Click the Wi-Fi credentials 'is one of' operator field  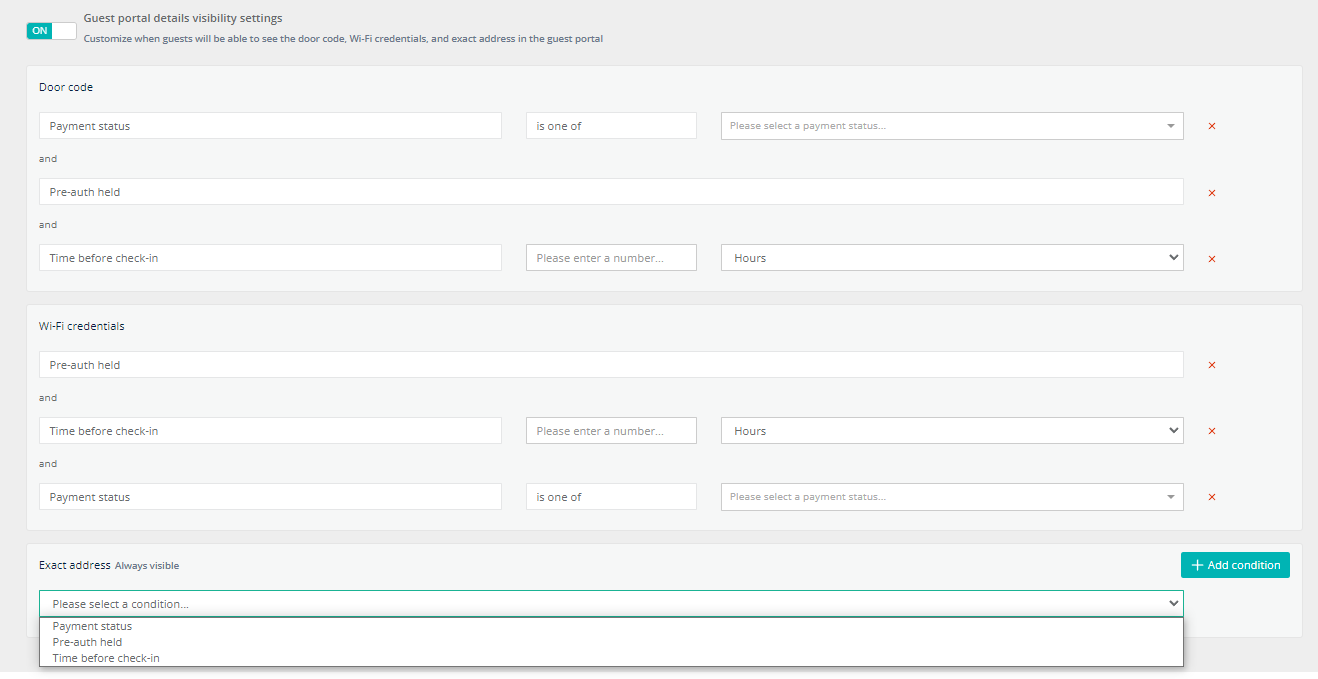611,497
